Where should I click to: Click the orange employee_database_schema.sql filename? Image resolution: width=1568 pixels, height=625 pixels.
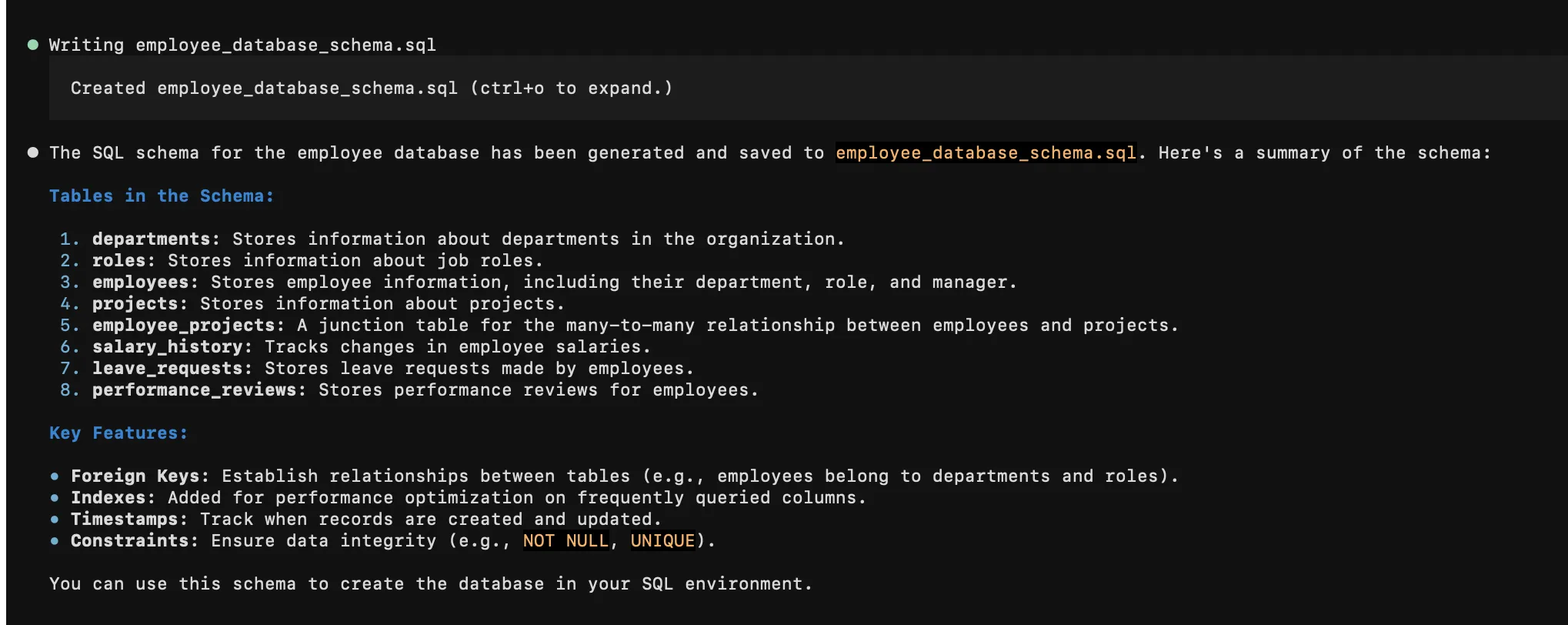[986, 152]
